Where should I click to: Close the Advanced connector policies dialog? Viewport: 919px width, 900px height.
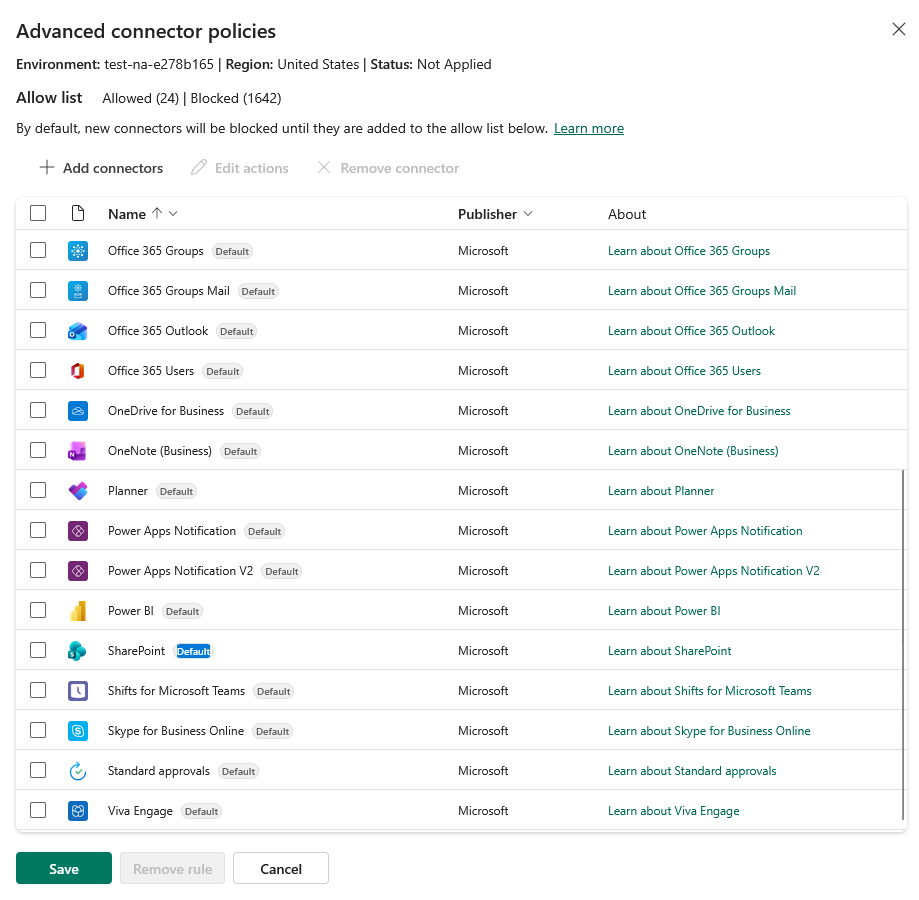coord(898,29)
